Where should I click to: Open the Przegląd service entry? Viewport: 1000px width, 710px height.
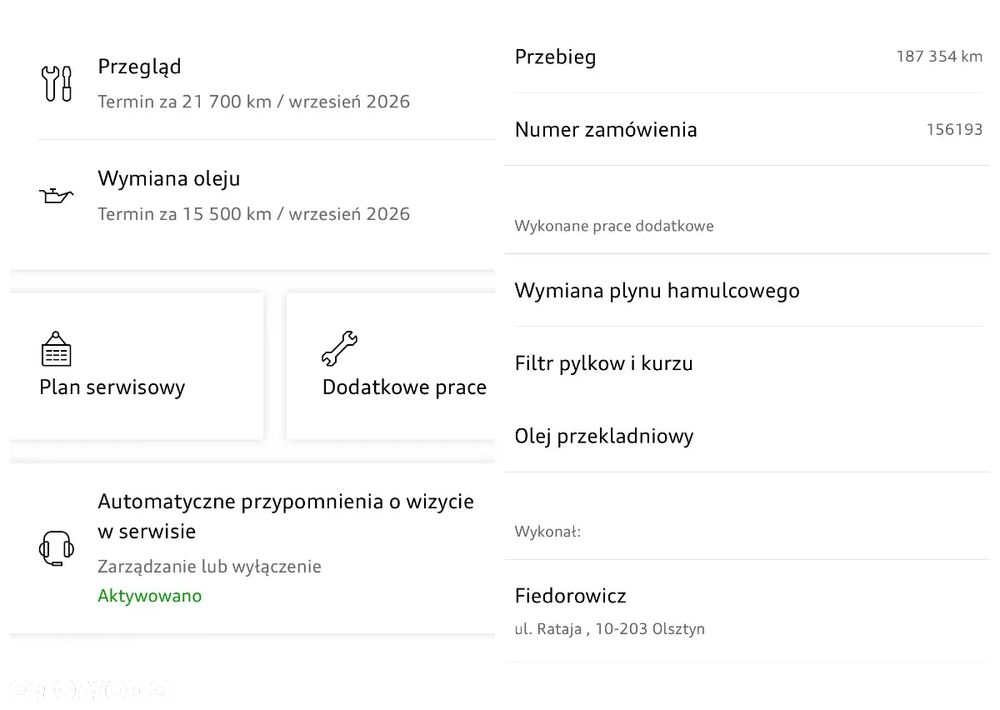[x=254, y=83]
